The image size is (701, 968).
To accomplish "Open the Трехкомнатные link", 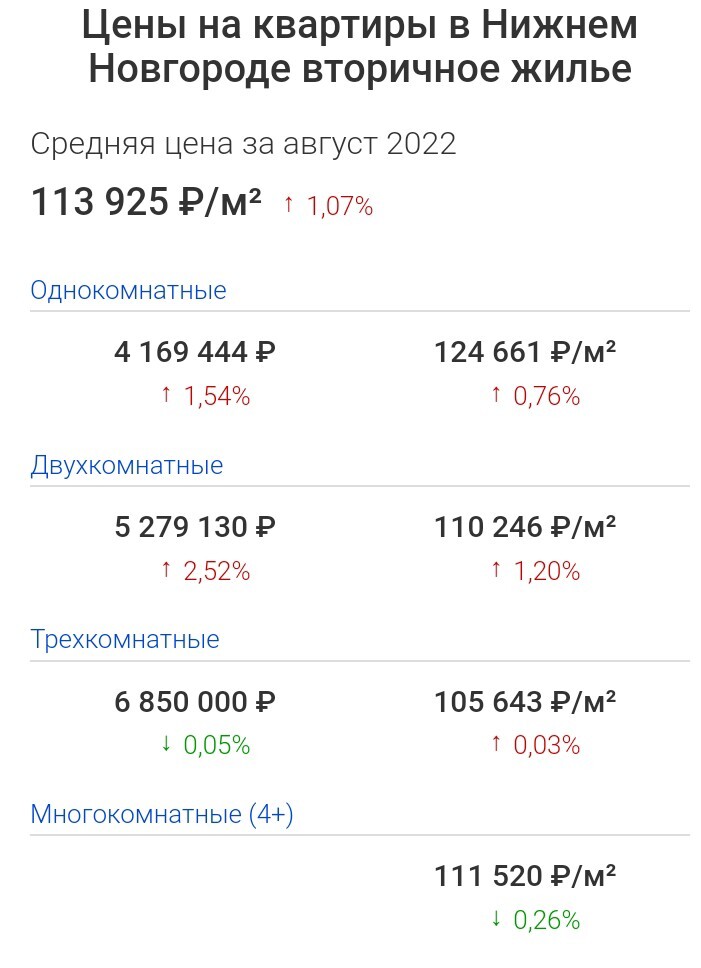I will [x=125, y=639].
